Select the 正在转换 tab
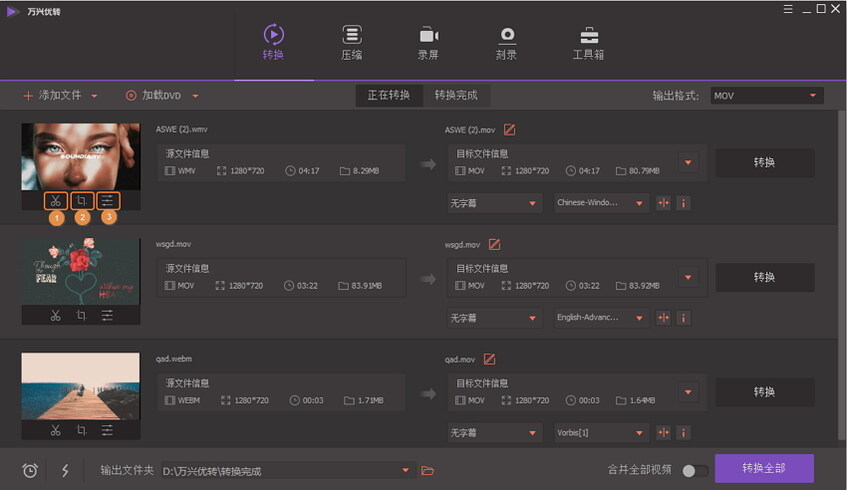 (389, 96)
